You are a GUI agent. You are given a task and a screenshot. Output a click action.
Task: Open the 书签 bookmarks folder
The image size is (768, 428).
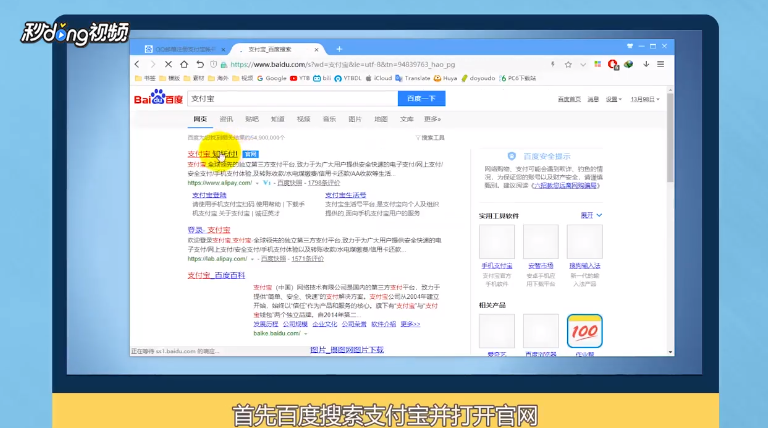tap(145, 78)
